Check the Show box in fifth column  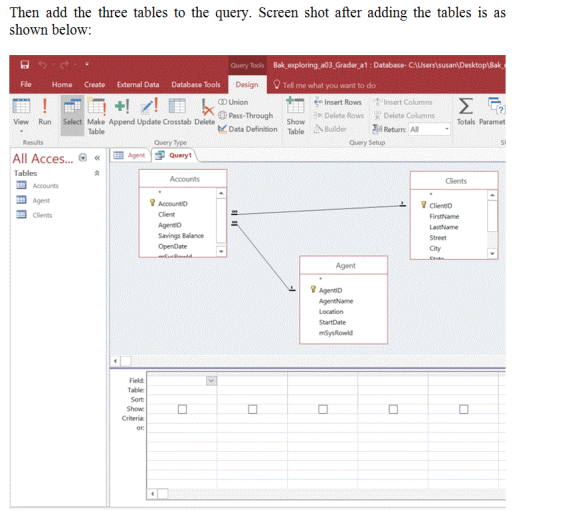(463, 409)
